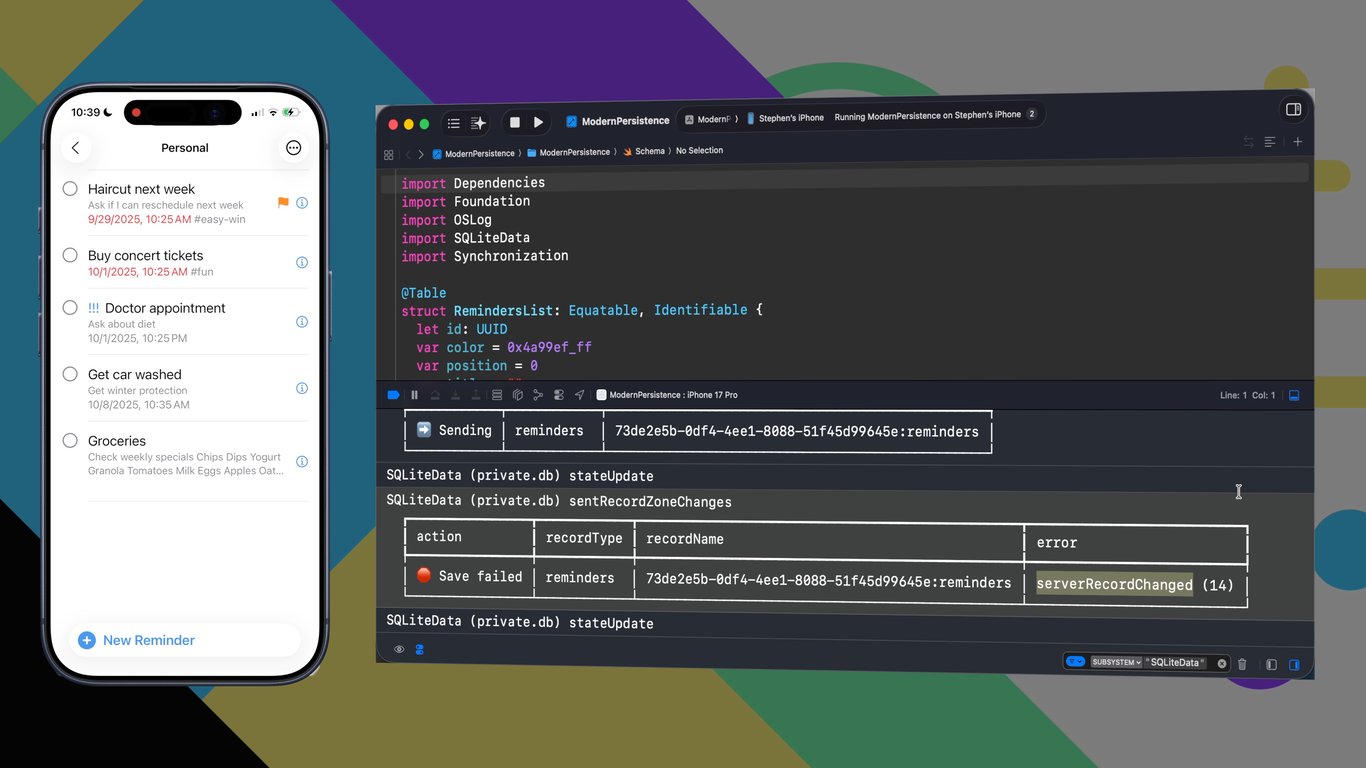Image resolution: width=1366 pixels, height=768 pixels.
Task: Change the SUBSYSTEM filter token type
Action: coord(1116,663)
